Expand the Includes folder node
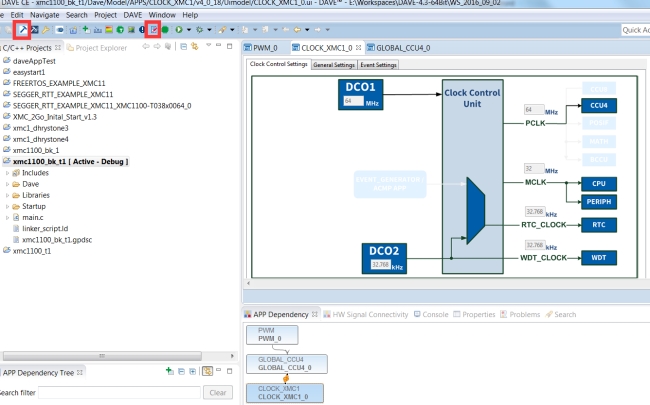This screenshot has width=650, height=405. pos(9,173)
